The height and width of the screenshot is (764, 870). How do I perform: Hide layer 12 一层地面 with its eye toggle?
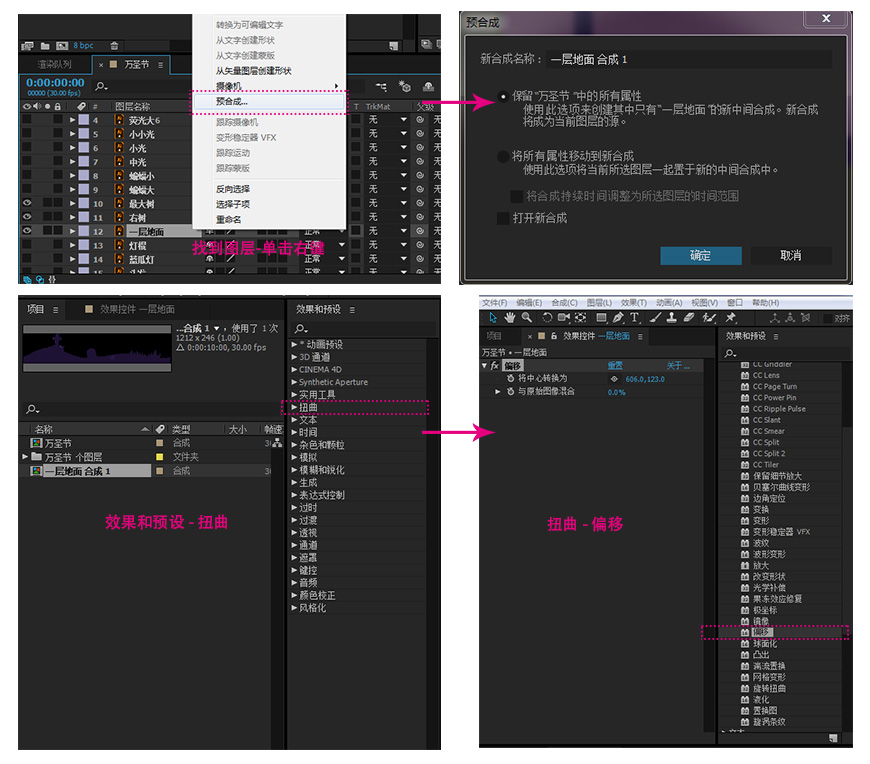pos(27,231)
